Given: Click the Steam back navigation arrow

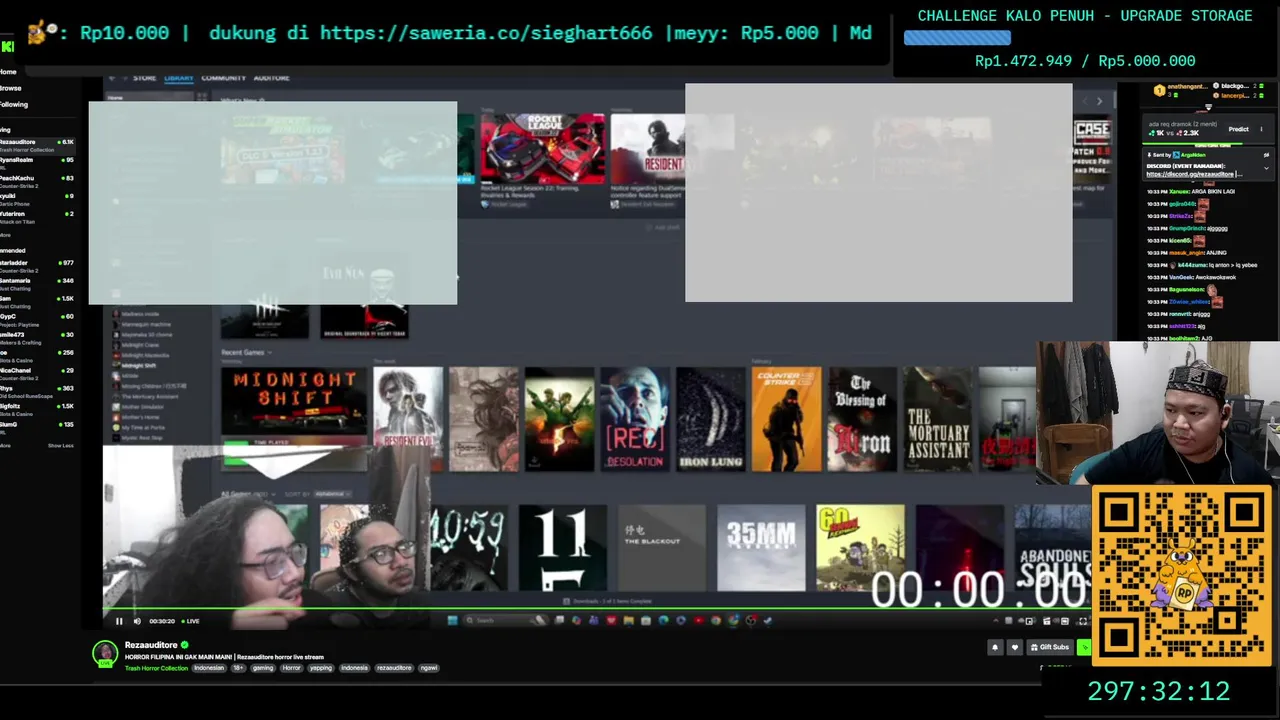Looking at the screenshot, I should coord(112,78).
